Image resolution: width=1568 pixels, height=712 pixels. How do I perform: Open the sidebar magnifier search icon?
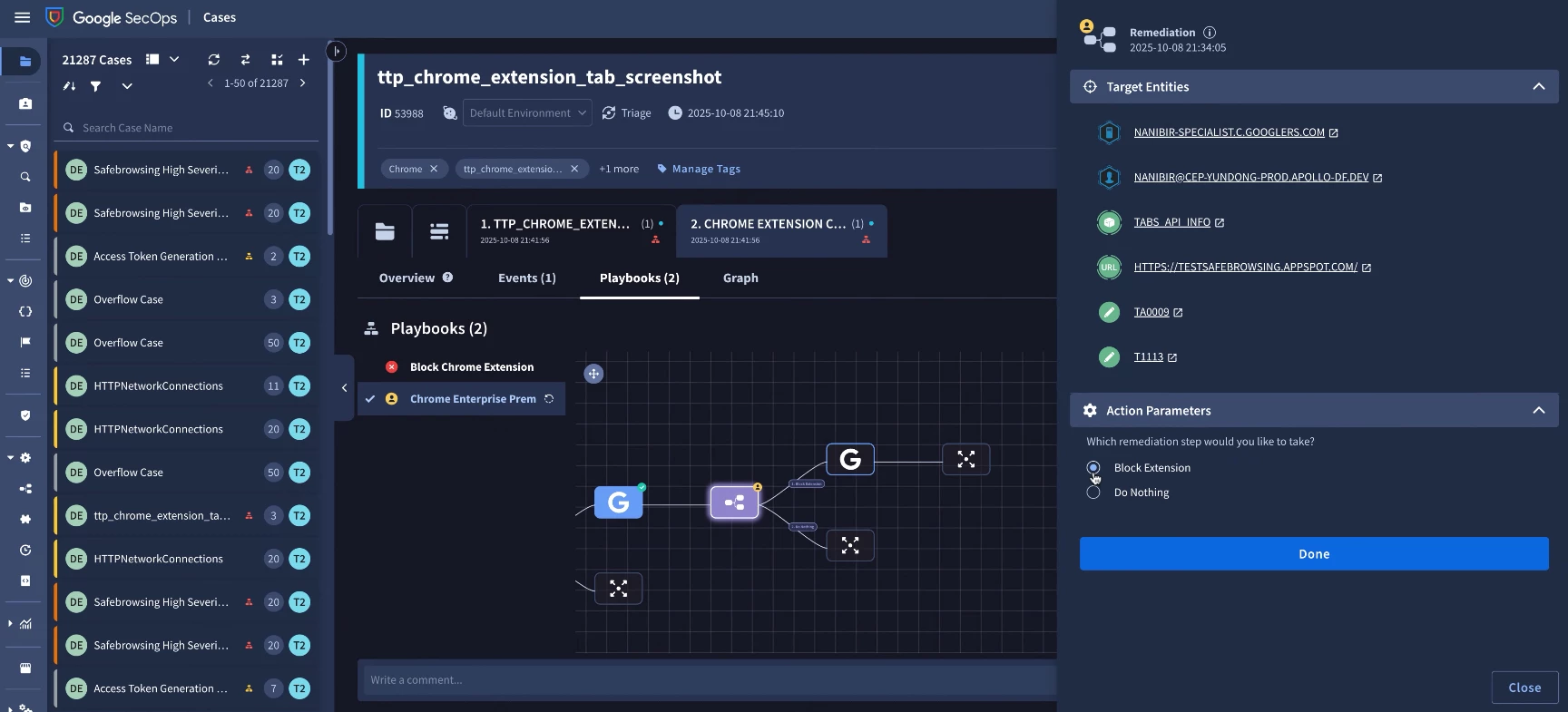25,177
